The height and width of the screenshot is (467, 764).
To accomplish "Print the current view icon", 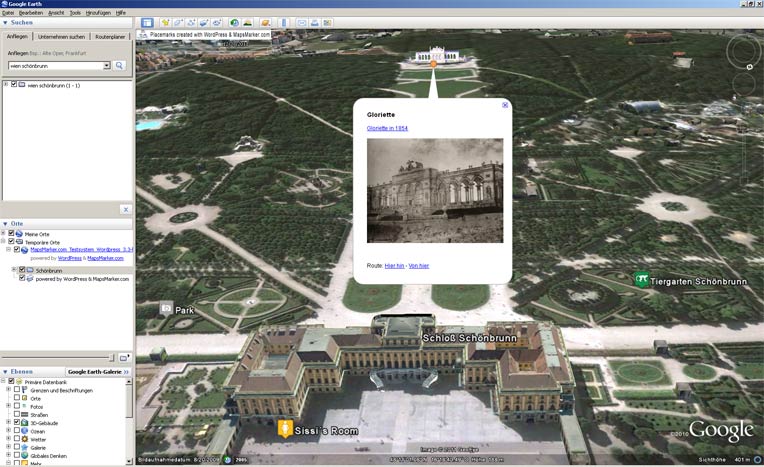I will (314, 23).
